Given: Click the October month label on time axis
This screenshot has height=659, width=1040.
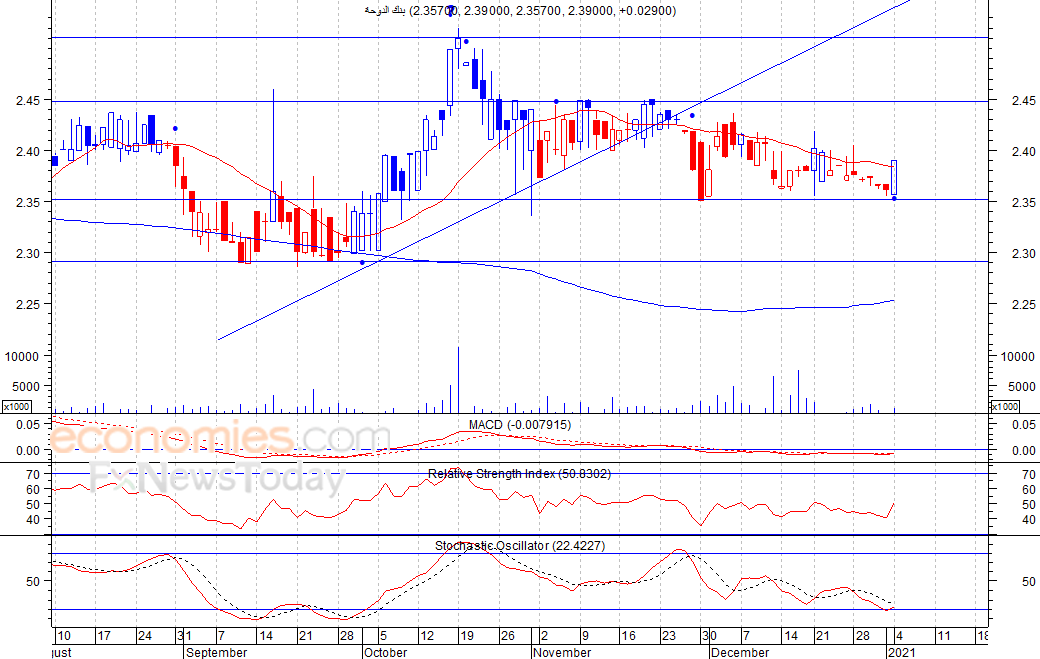Looking at the screenshot, I should pyautogui.click(x=386, y=652).
